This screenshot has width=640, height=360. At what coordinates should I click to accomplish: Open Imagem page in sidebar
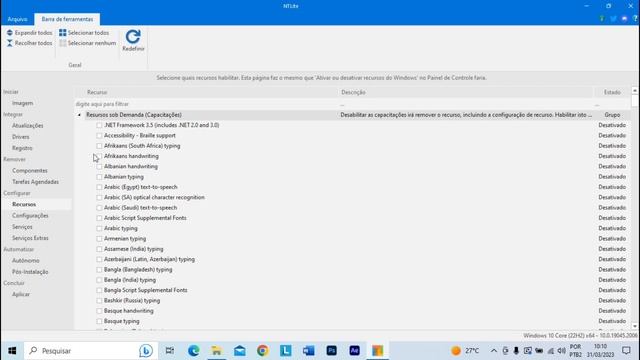(x=22, y=103)
